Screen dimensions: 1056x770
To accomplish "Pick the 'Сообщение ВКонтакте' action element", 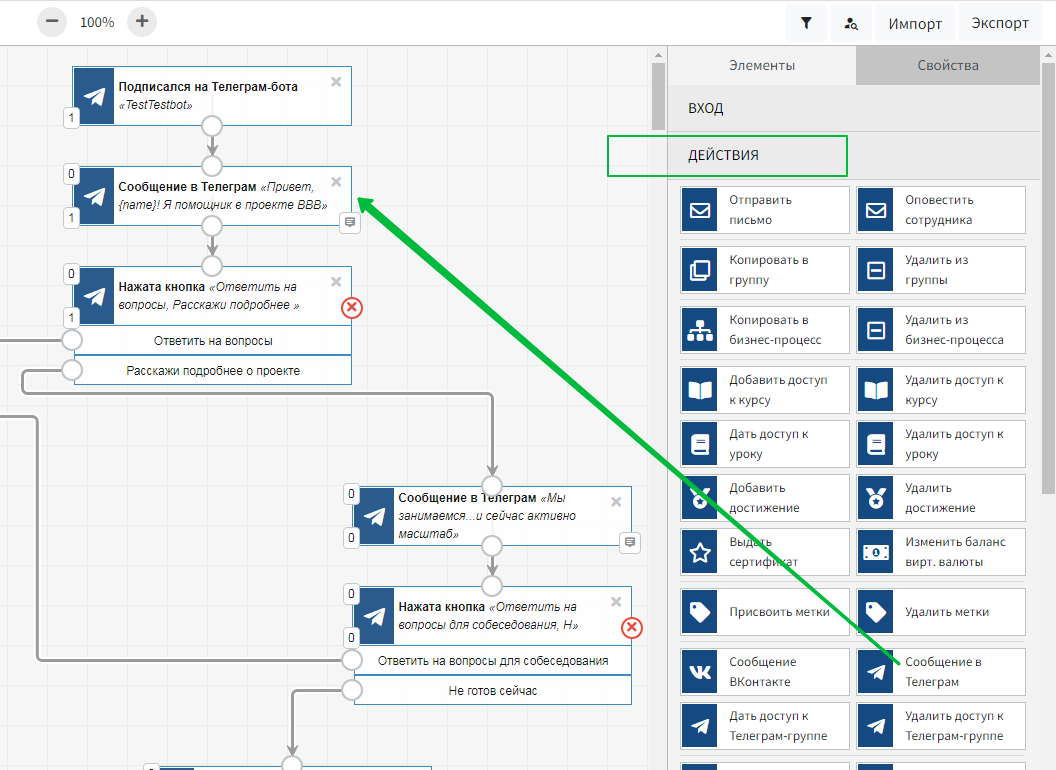I will (x=764, y=672).
